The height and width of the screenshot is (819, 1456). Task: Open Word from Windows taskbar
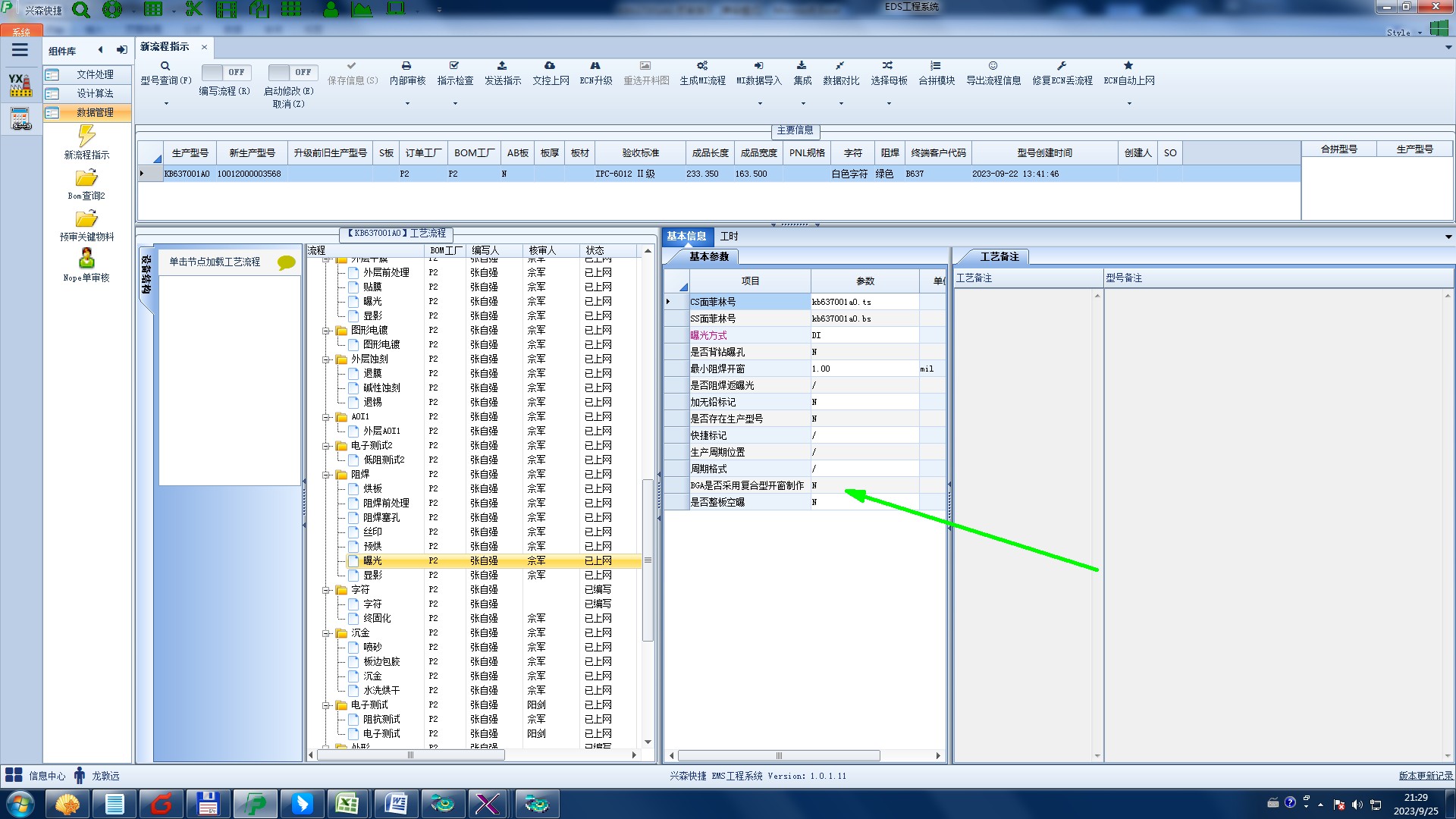coord(395,804)
